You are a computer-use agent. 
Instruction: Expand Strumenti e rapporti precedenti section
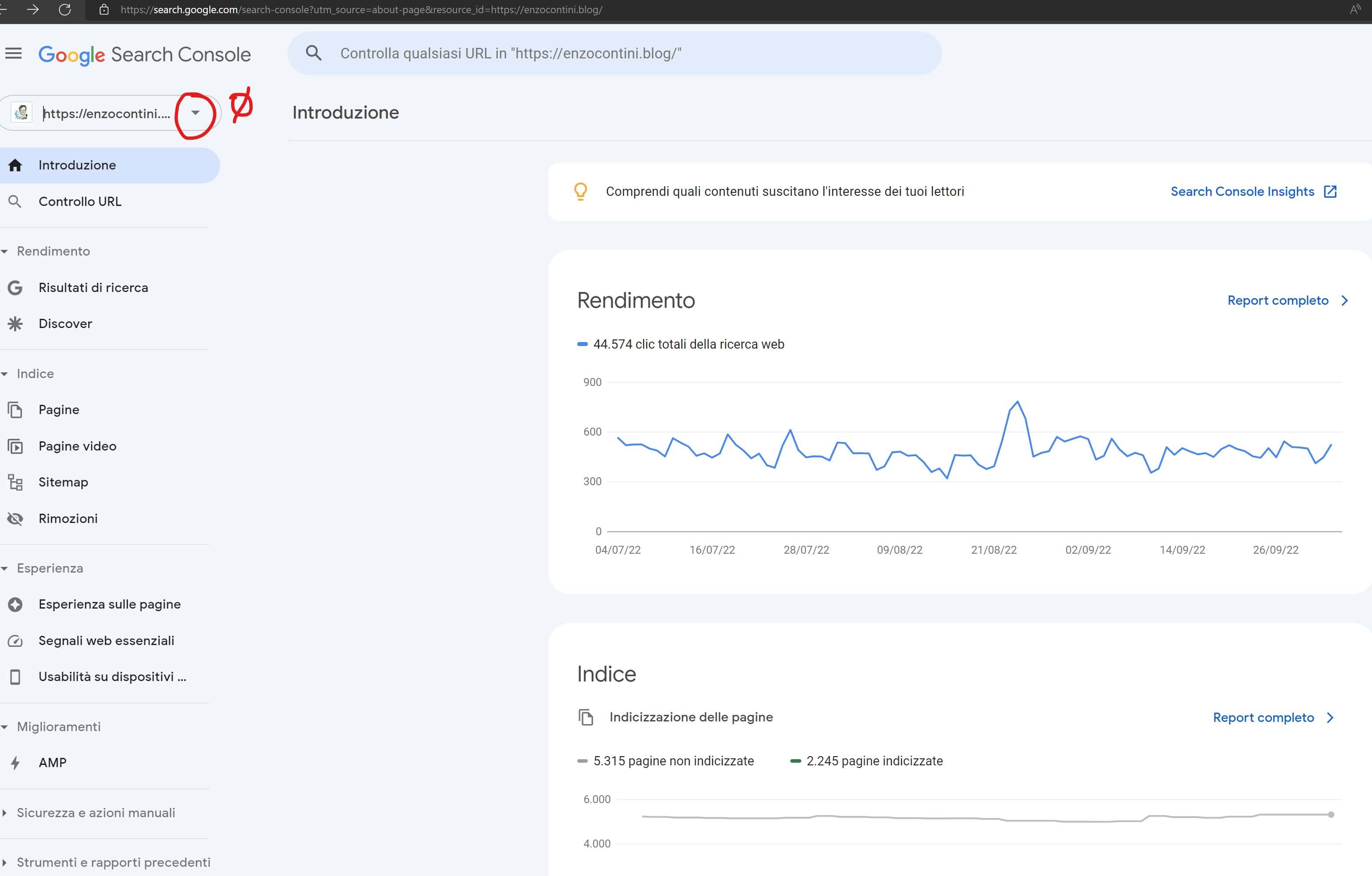(x=4, y=862)
